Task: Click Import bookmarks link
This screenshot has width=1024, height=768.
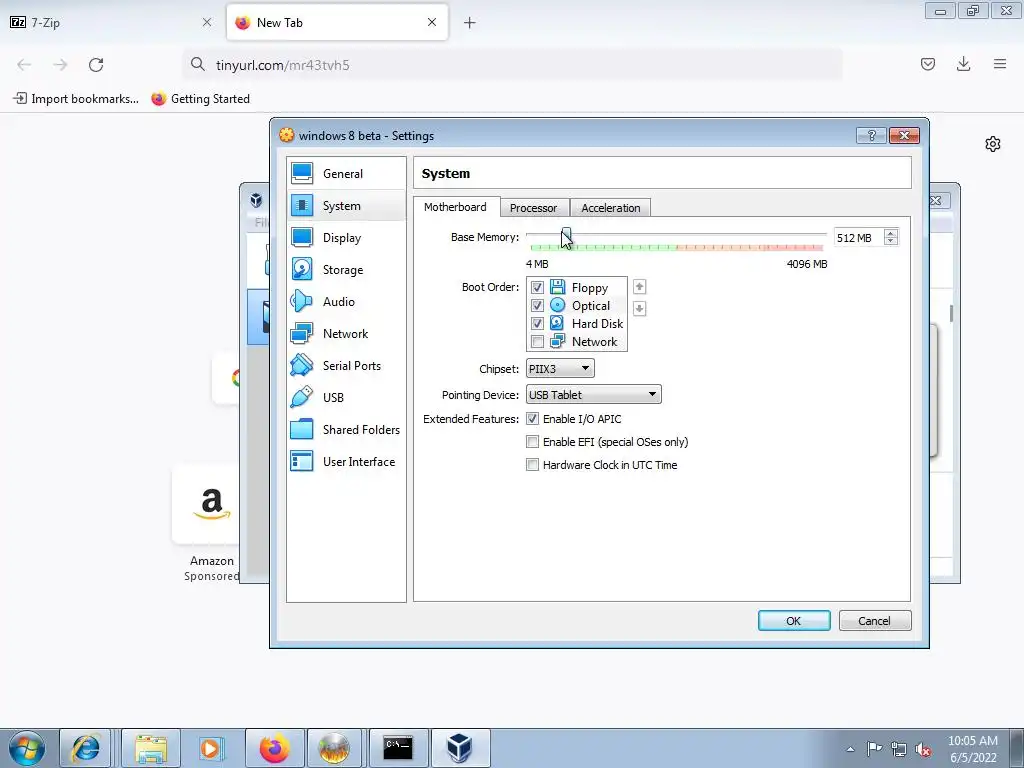Action: [76, 99]
